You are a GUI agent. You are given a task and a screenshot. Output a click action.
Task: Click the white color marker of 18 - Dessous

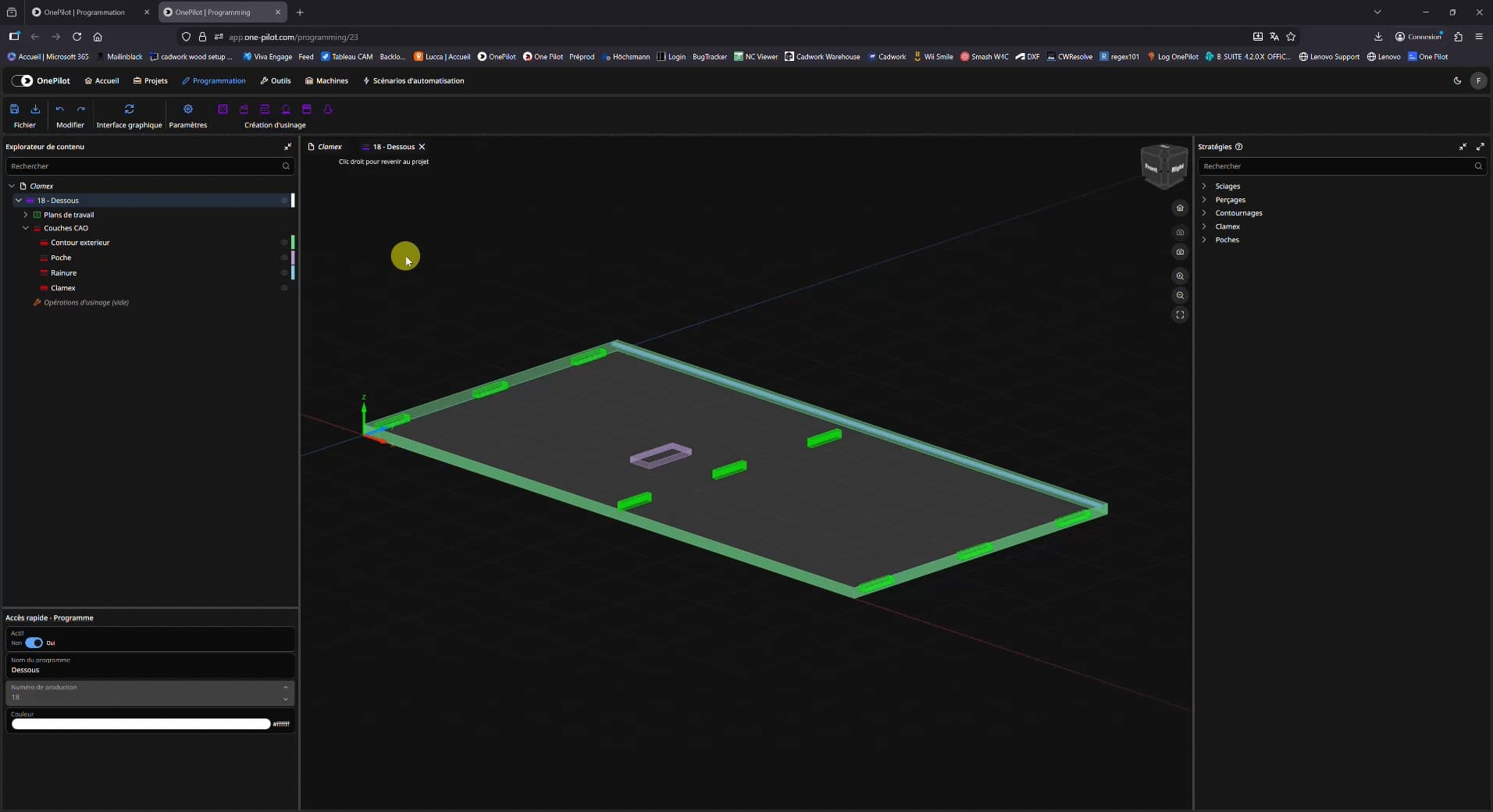[x=293, y=201]
